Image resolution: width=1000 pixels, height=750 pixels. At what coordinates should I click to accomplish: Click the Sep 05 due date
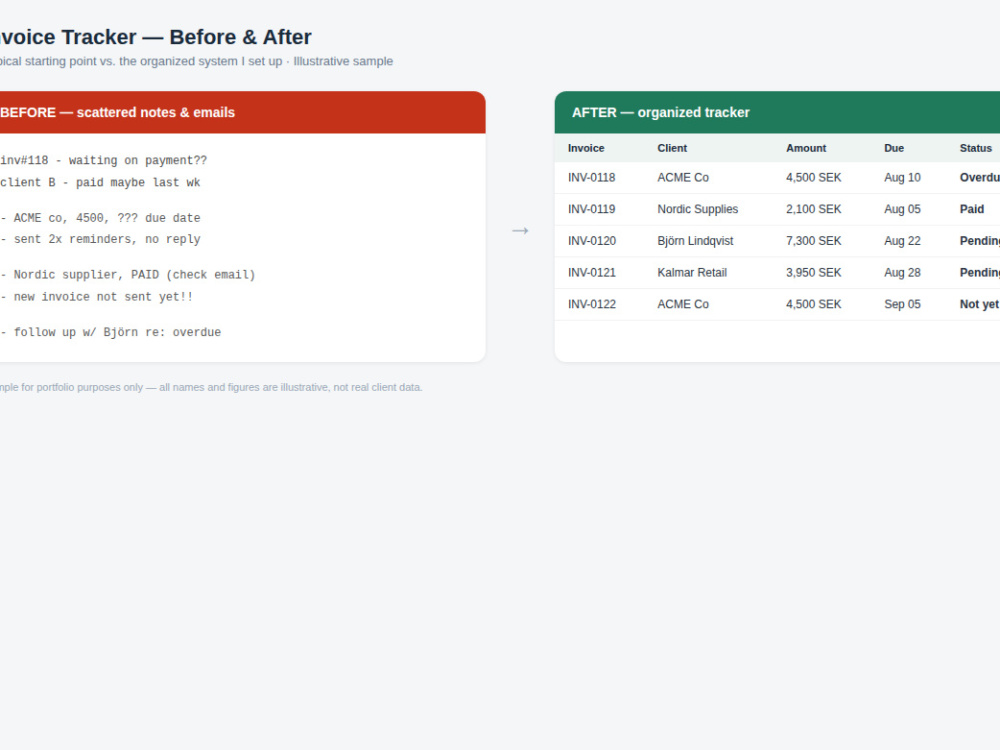coord(902,304)
